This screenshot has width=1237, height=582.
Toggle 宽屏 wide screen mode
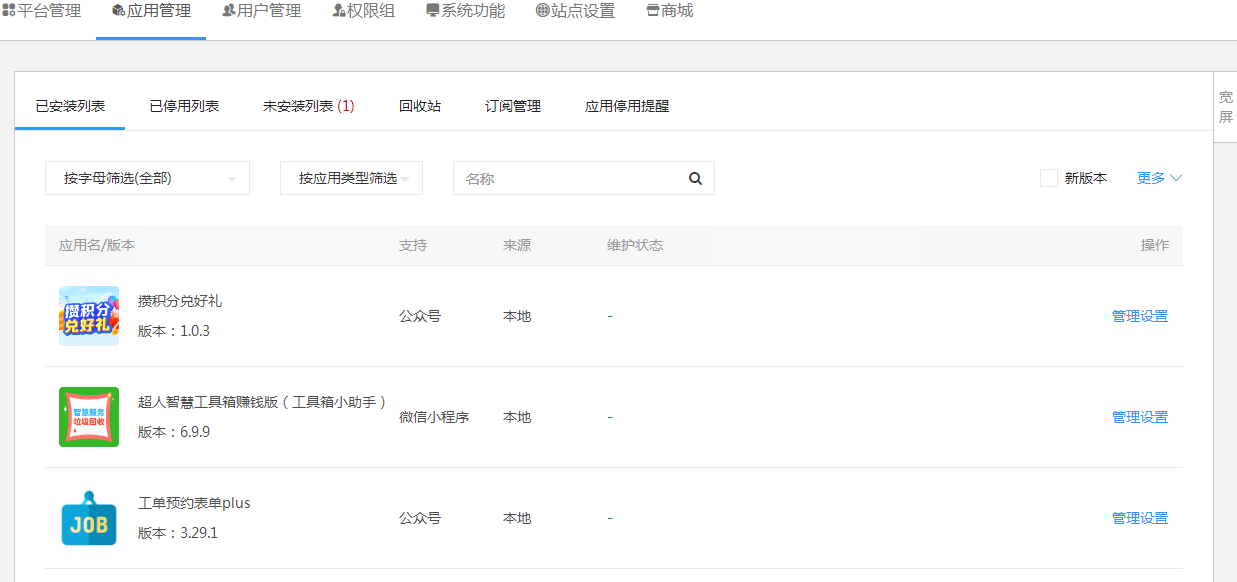[x=1225, y=107]
